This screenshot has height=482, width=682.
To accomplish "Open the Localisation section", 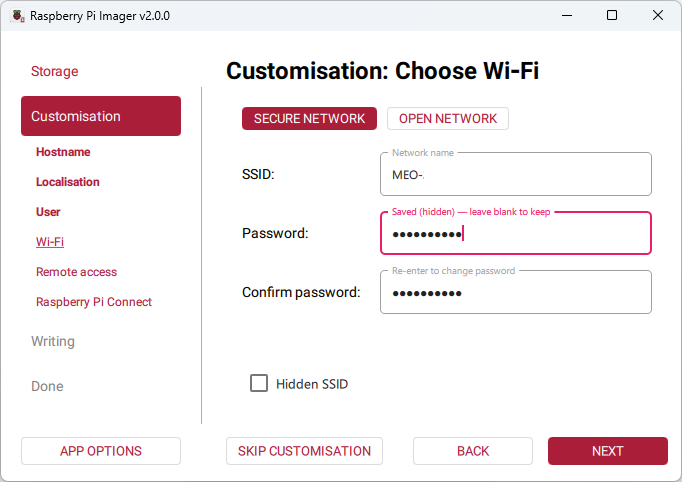I will coord(68,182).
